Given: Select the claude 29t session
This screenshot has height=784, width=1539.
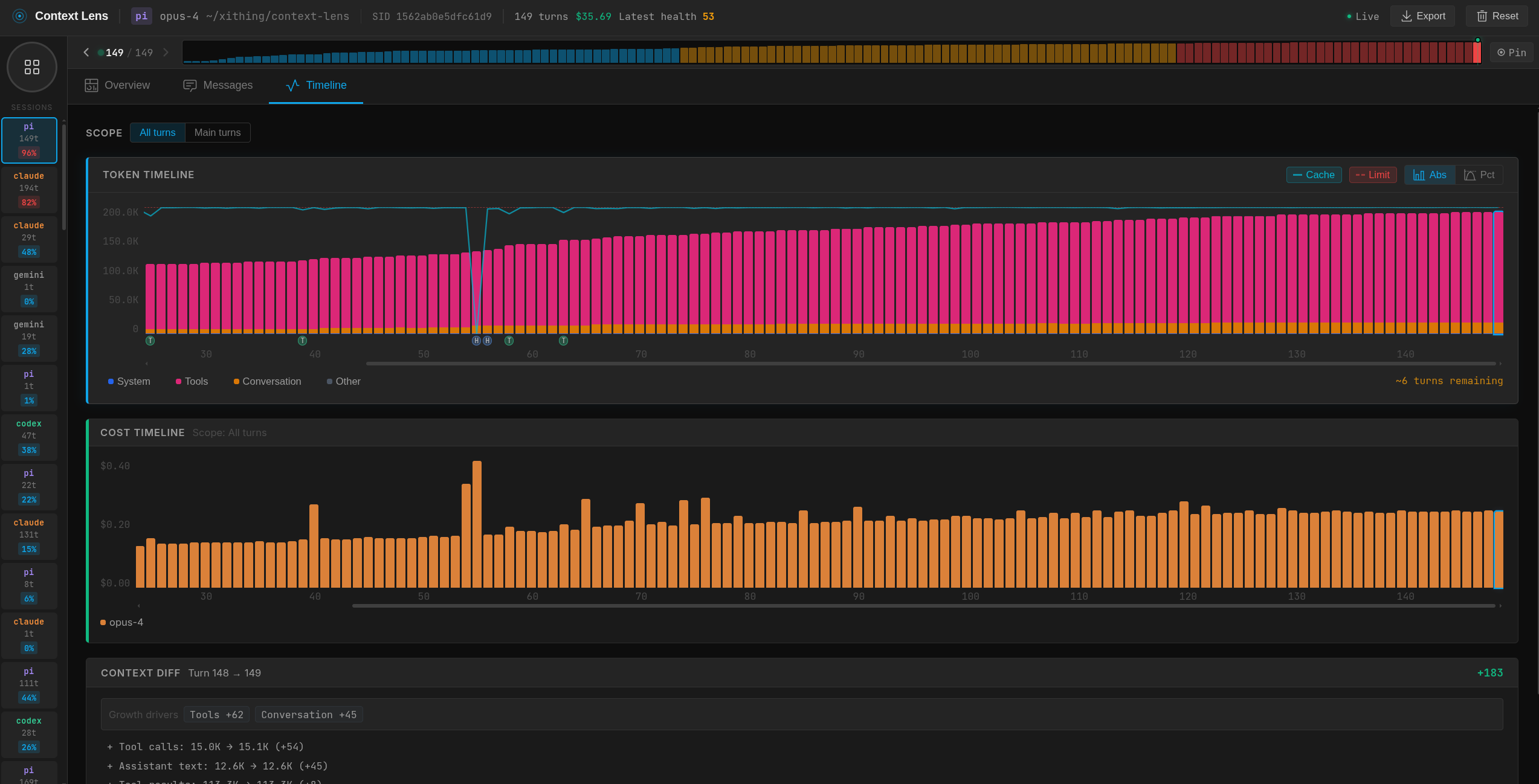Looking at the screenshot, I should [29, 239].
